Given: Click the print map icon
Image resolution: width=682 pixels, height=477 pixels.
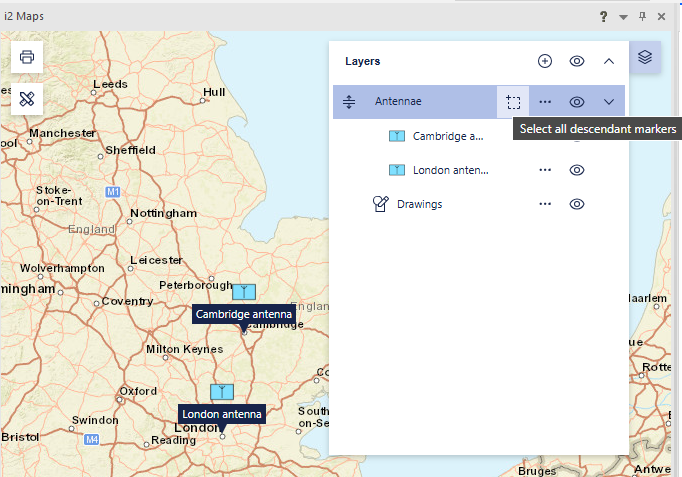Looking at the screenshot, I should pos(27,57).
